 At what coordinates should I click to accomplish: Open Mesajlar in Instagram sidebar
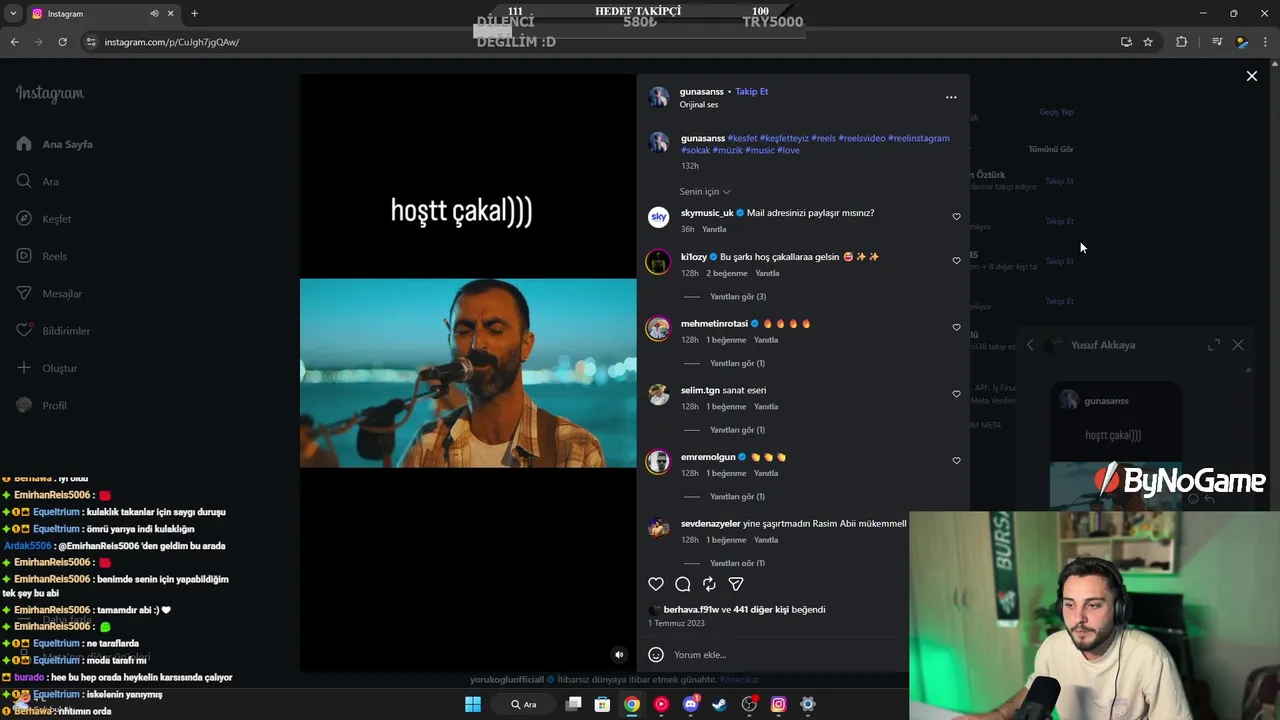tap(49, 294)
